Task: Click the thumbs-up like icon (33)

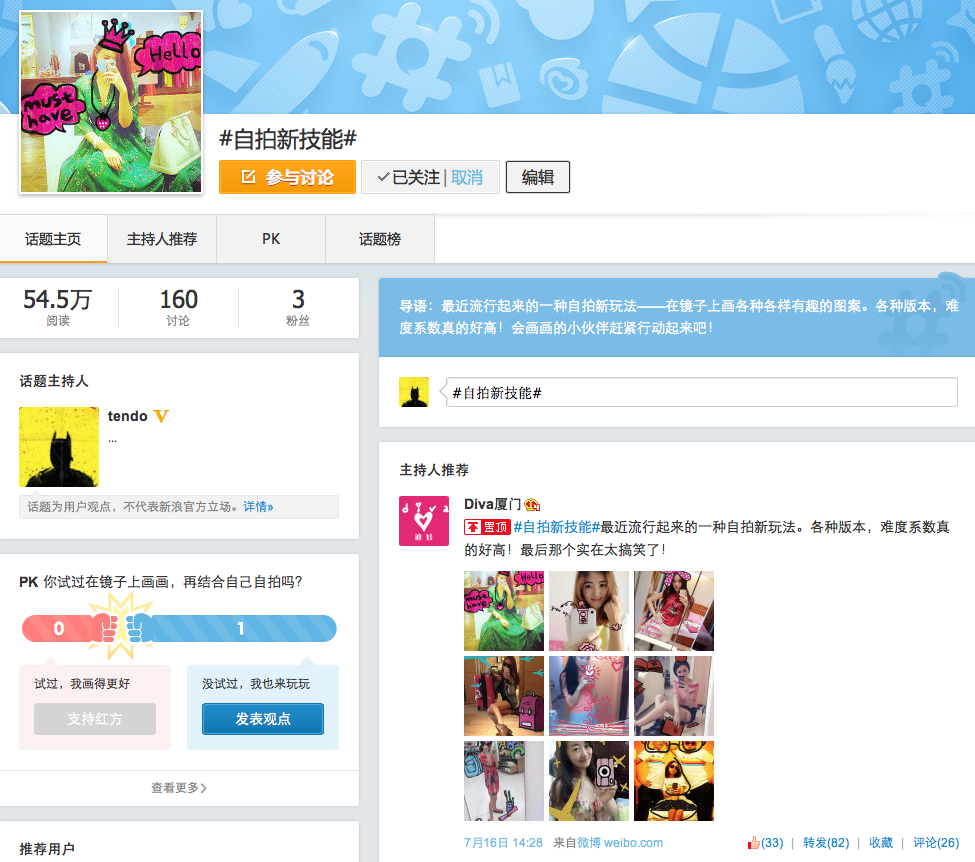Action: pyautogui.click(x=754, y=843)
